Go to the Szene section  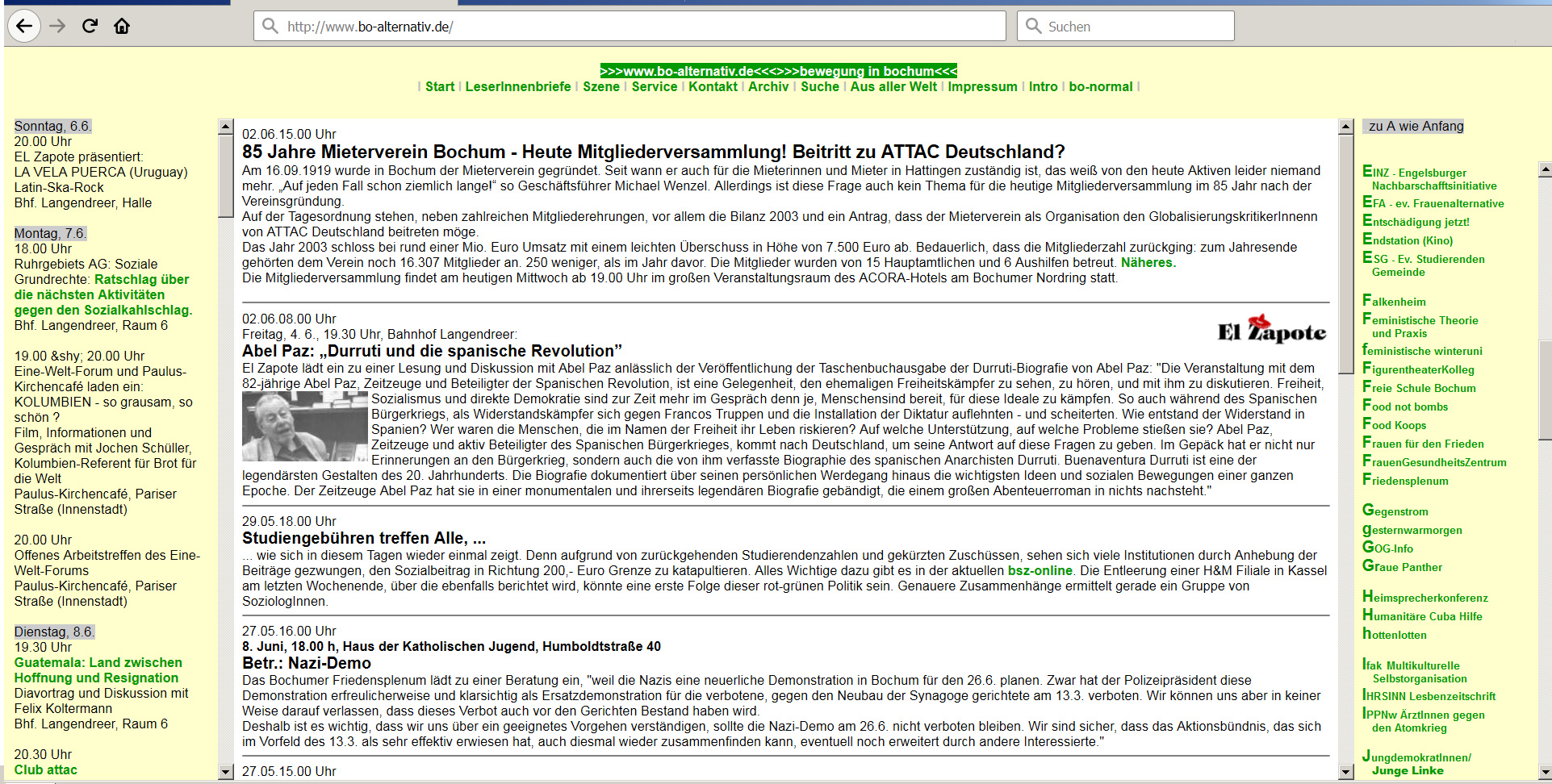601,86
